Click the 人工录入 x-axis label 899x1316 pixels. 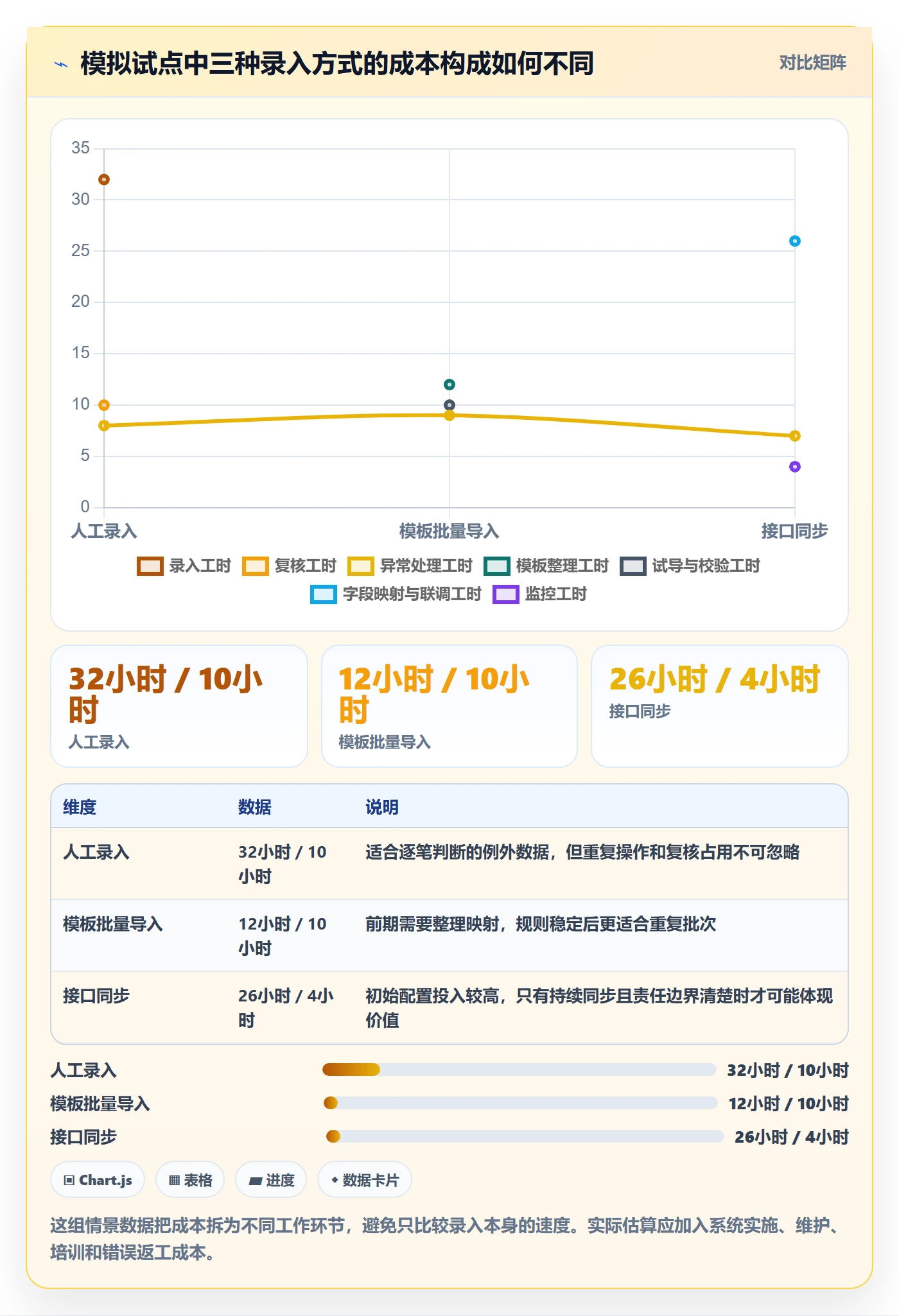[x=104, y=532]
